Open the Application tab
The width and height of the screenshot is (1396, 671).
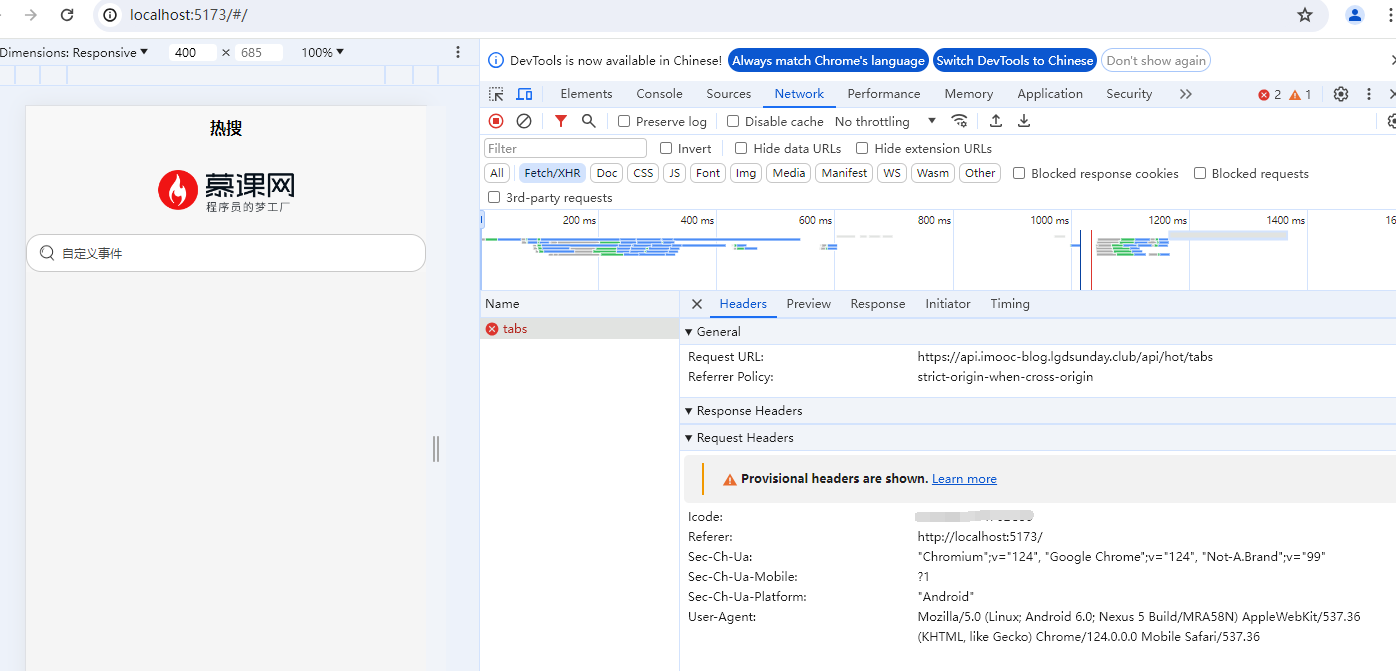pos(1050,94)
